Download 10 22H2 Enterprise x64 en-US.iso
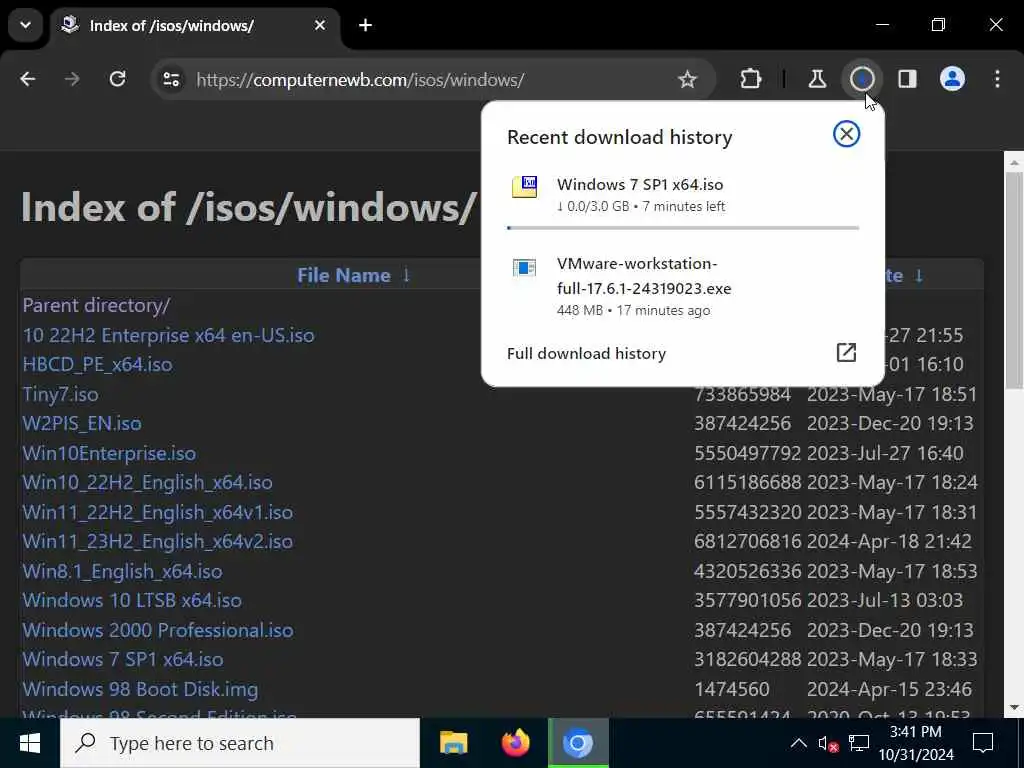Screen dimensions: 1024x768 pyautogui.click(x=168, y=335)
